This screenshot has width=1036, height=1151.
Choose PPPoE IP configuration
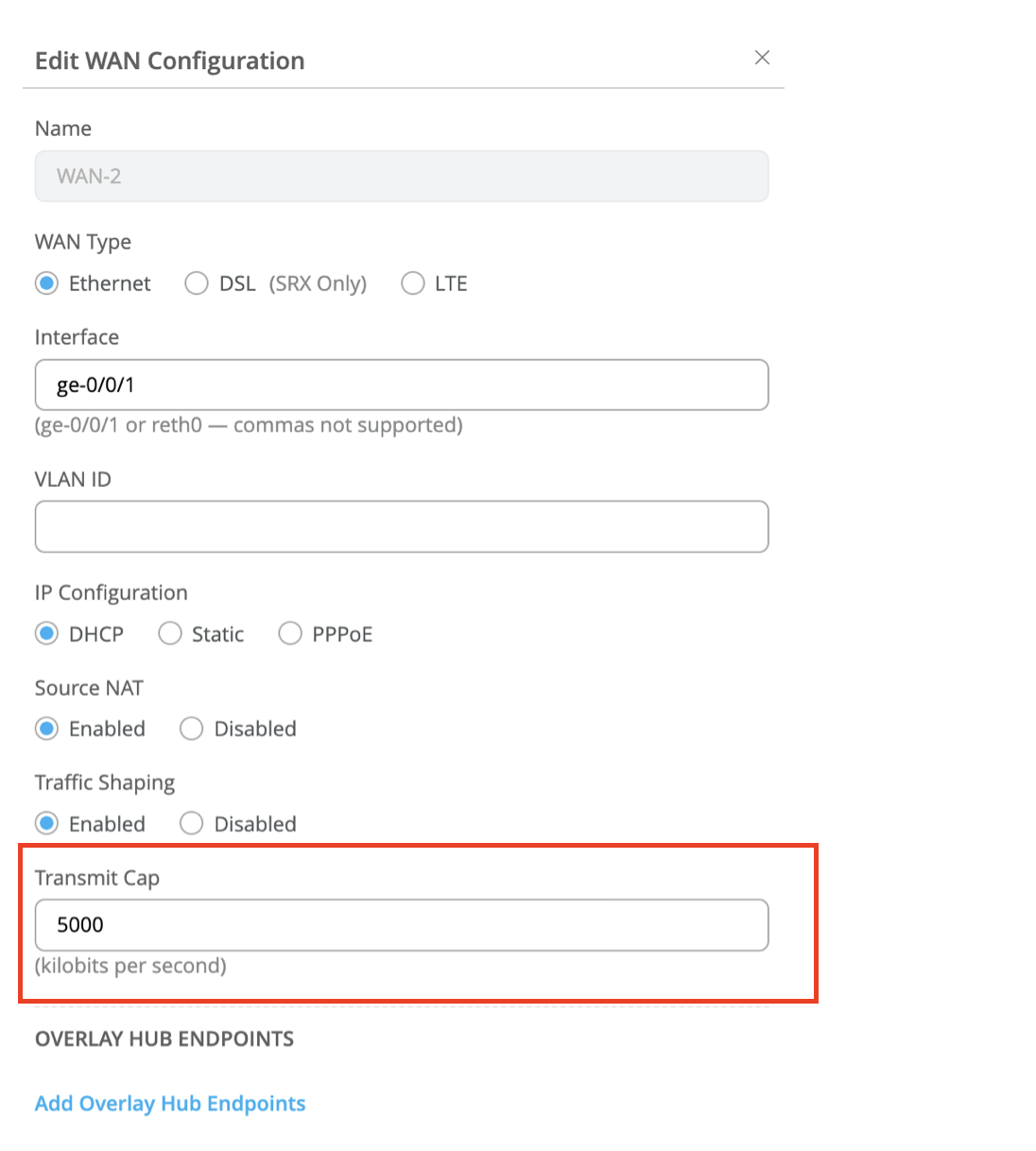[x=290, y=633]
